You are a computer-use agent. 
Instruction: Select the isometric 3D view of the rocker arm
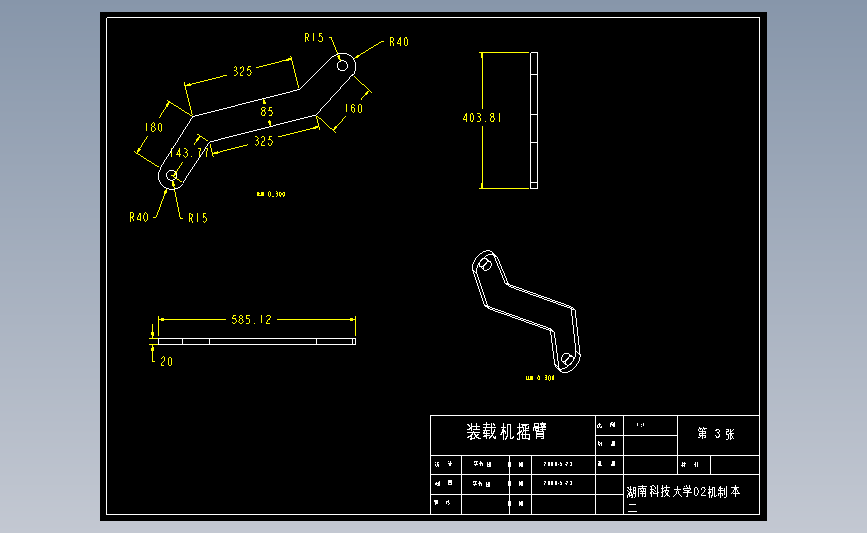[x=526, y=311]
